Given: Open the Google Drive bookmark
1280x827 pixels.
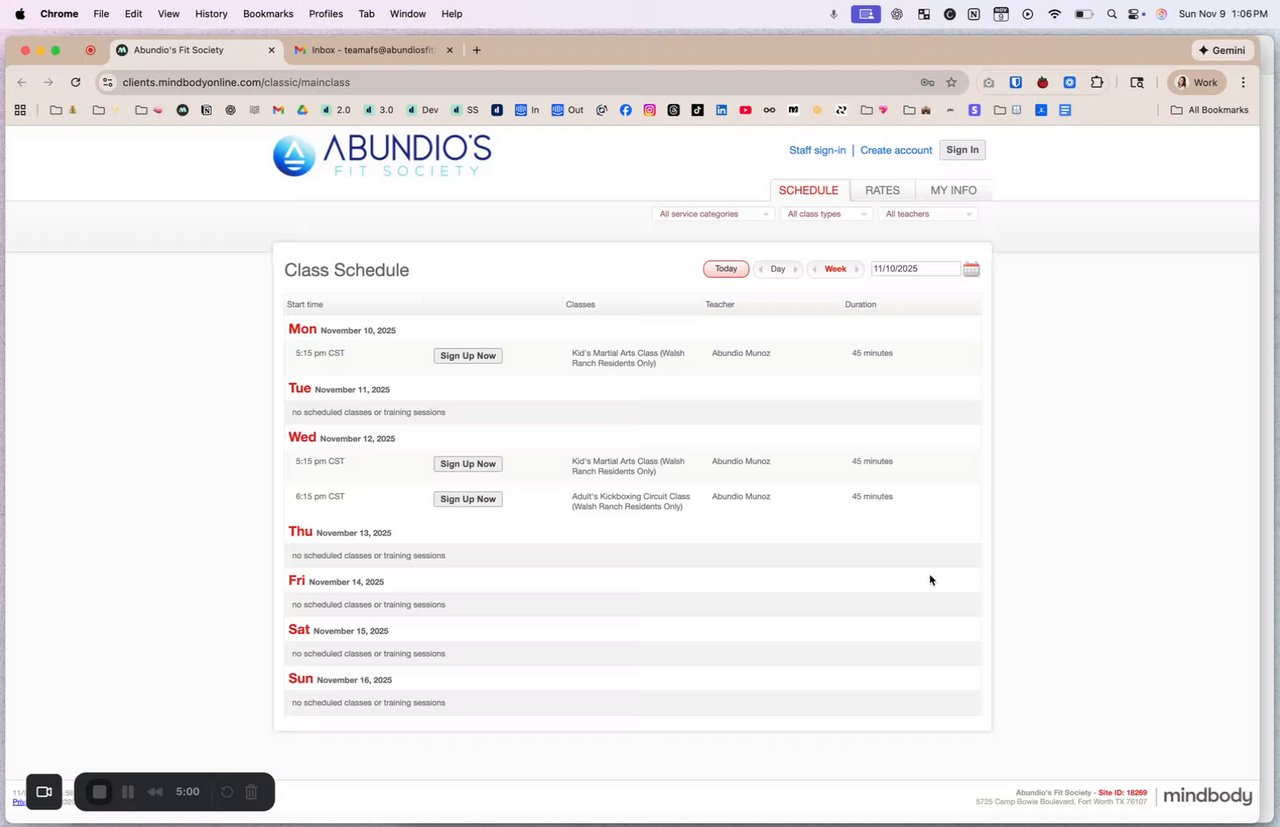Looking at the screenshot, I should [x=303, y=110].
